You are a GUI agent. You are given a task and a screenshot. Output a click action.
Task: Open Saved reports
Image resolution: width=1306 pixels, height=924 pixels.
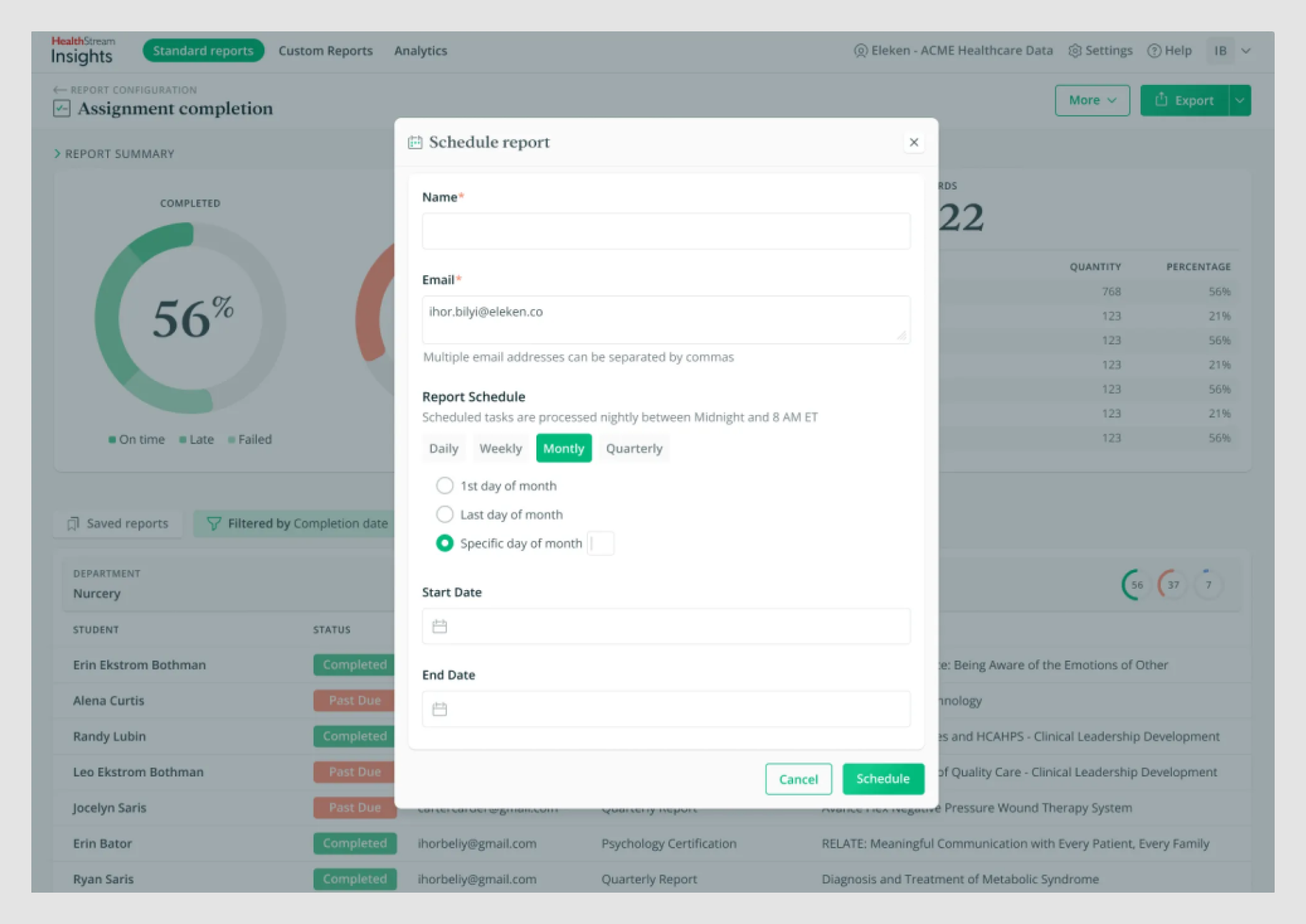(118, 523)
